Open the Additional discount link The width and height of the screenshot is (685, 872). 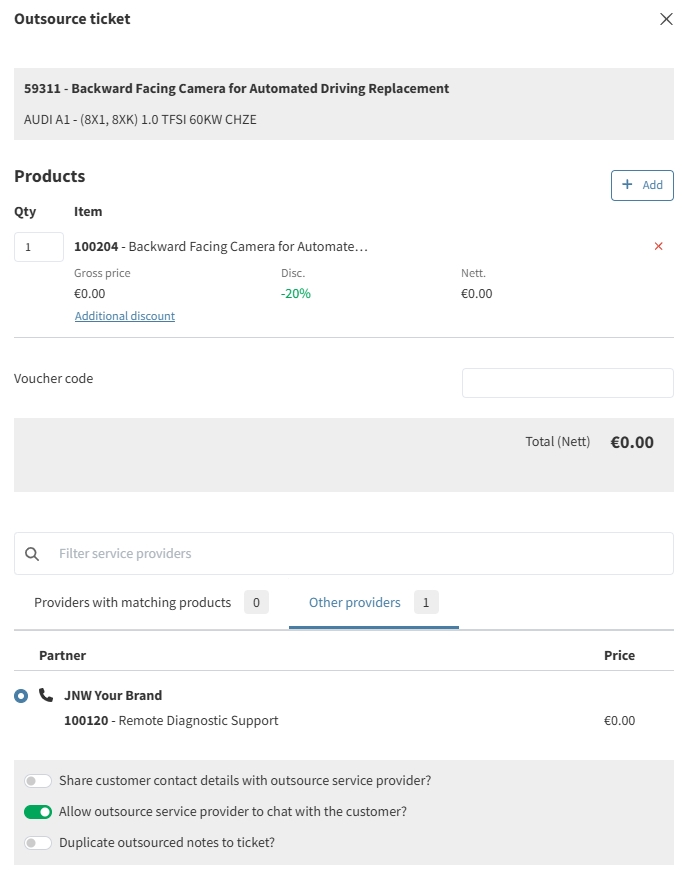pos(124,316)
